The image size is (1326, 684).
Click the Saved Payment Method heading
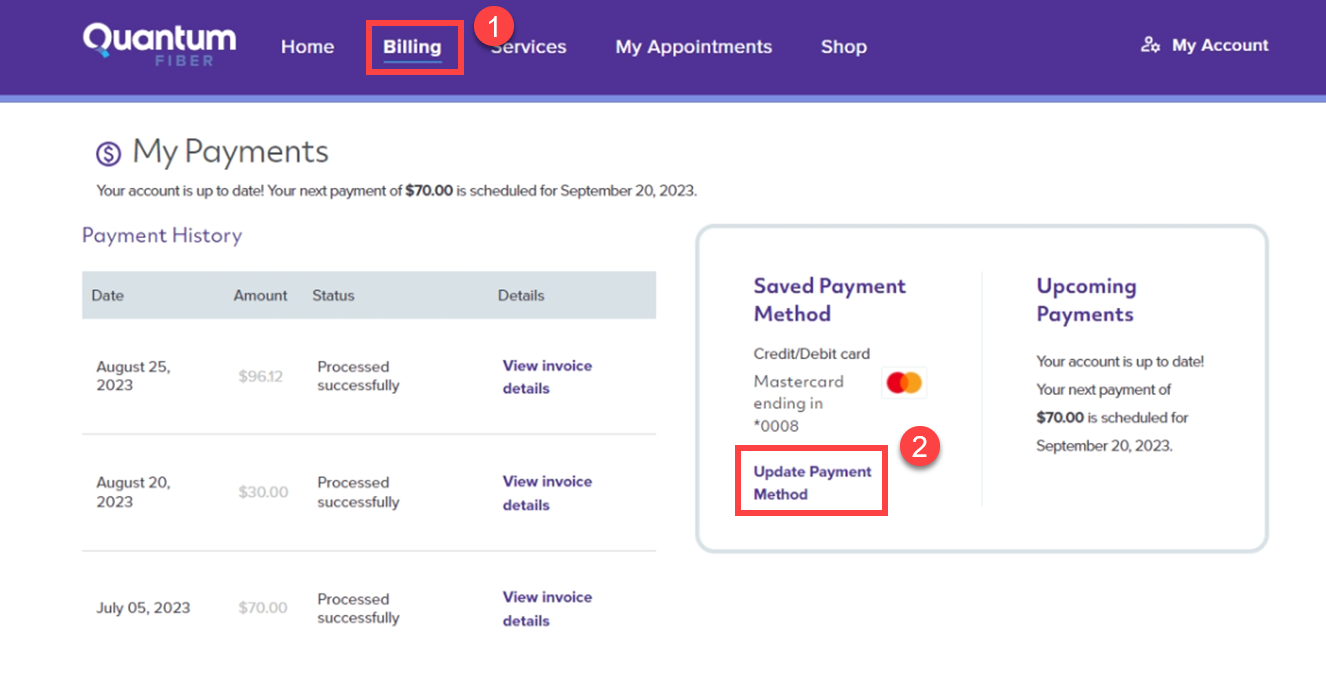(x=830, y=300)
